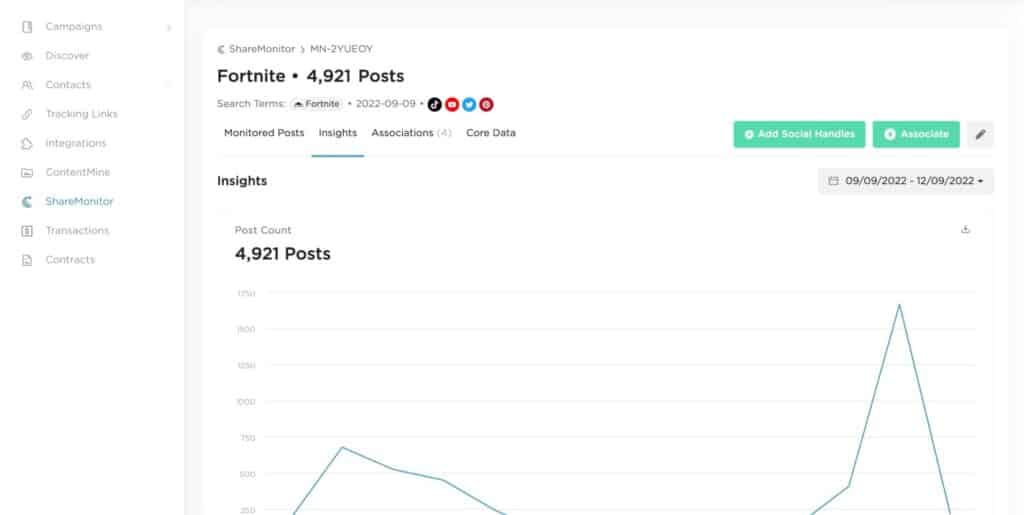Download the Post Count chart

tap(965, 229)
